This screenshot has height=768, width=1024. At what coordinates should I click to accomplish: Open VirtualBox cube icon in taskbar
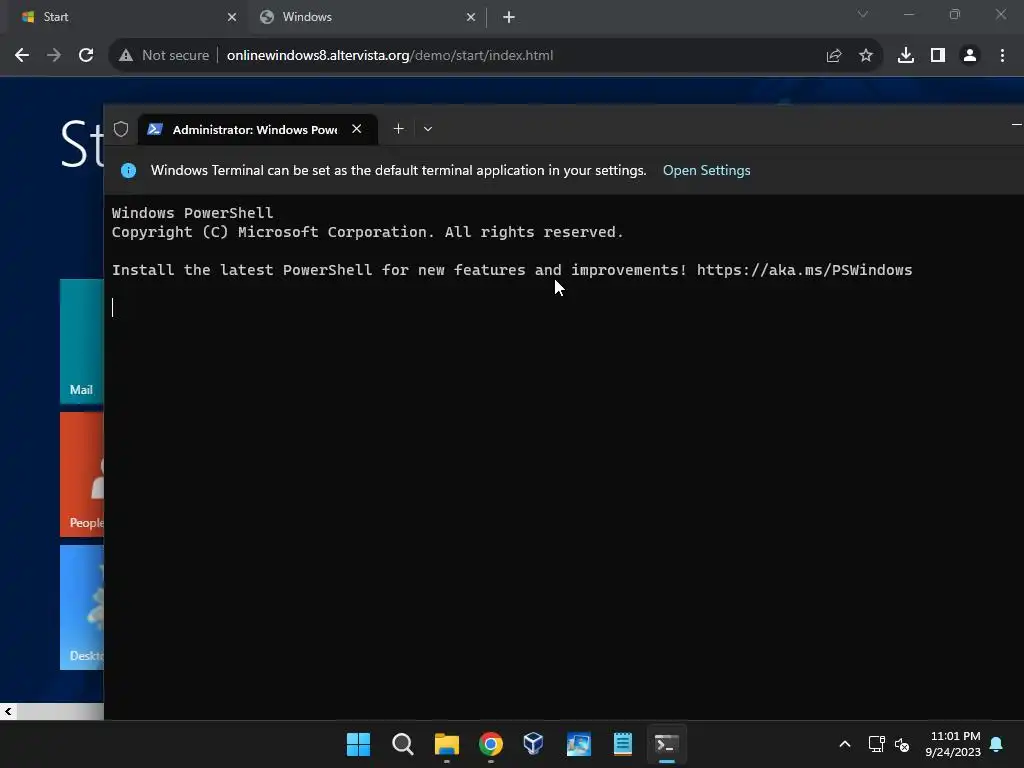534,744
